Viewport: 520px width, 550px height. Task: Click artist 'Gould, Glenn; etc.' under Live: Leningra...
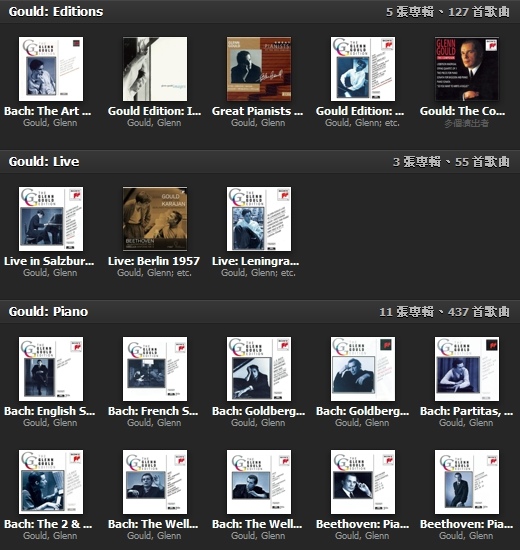click(x=258, y=273)
